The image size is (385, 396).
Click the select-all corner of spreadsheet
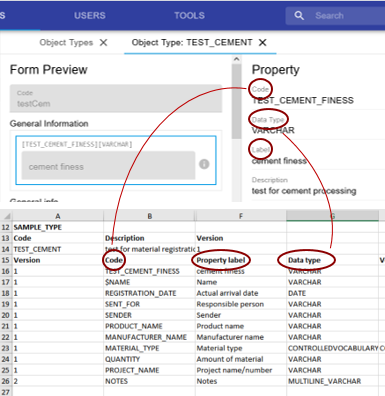click(x=6, y=216)
